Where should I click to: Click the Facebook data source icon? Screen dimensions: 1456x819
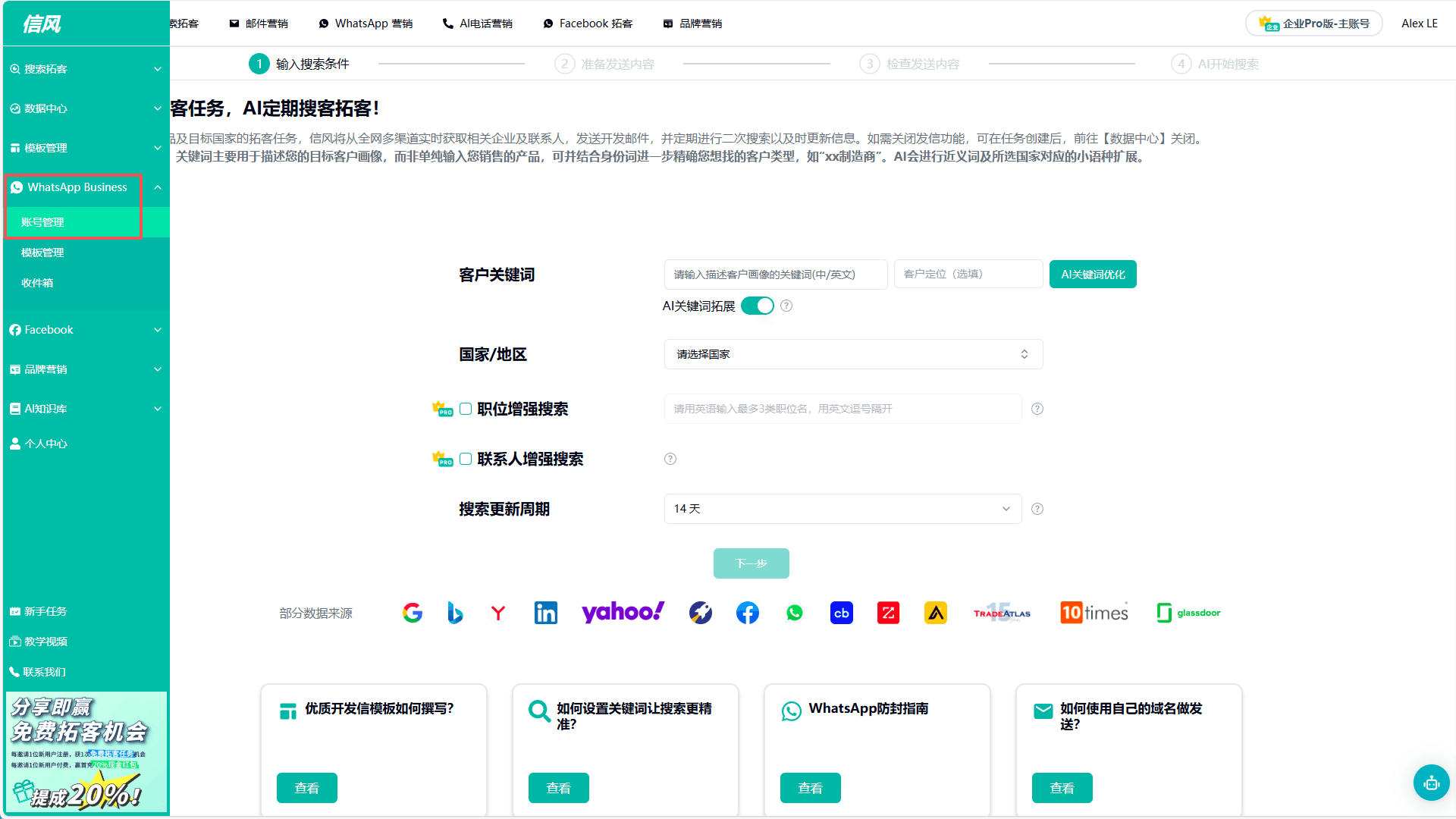click(747, 613)
